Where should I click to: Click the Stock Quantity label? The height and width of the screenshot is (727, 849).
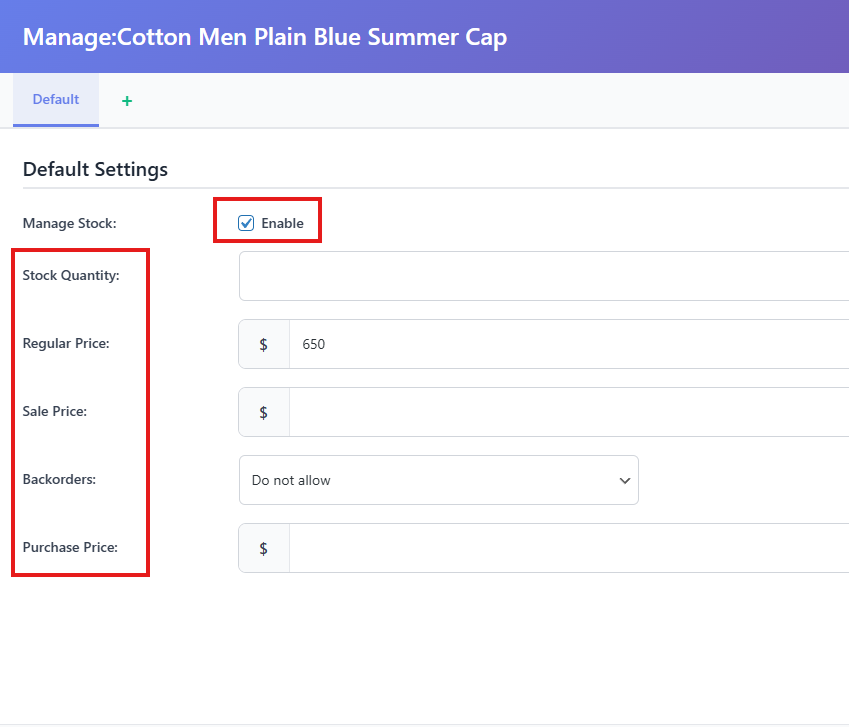point(71,275)
